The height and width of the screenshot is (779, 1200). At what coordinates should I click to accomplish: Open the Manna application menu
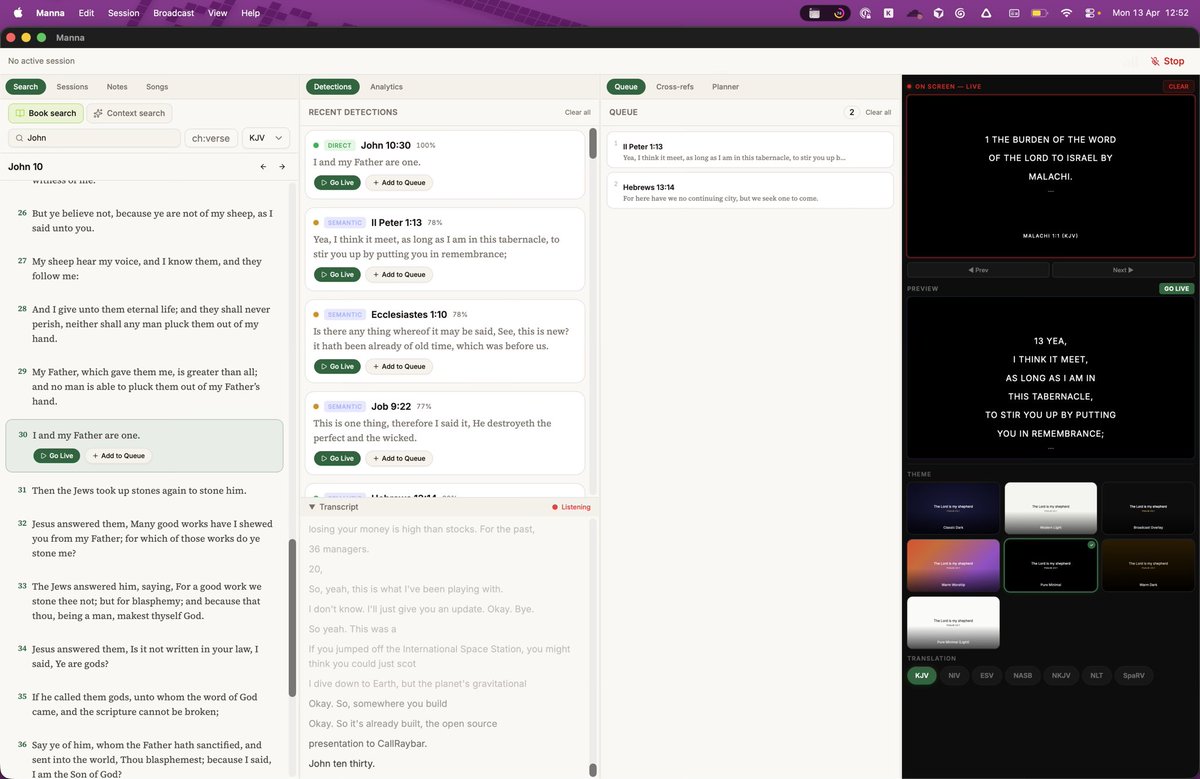50,13
